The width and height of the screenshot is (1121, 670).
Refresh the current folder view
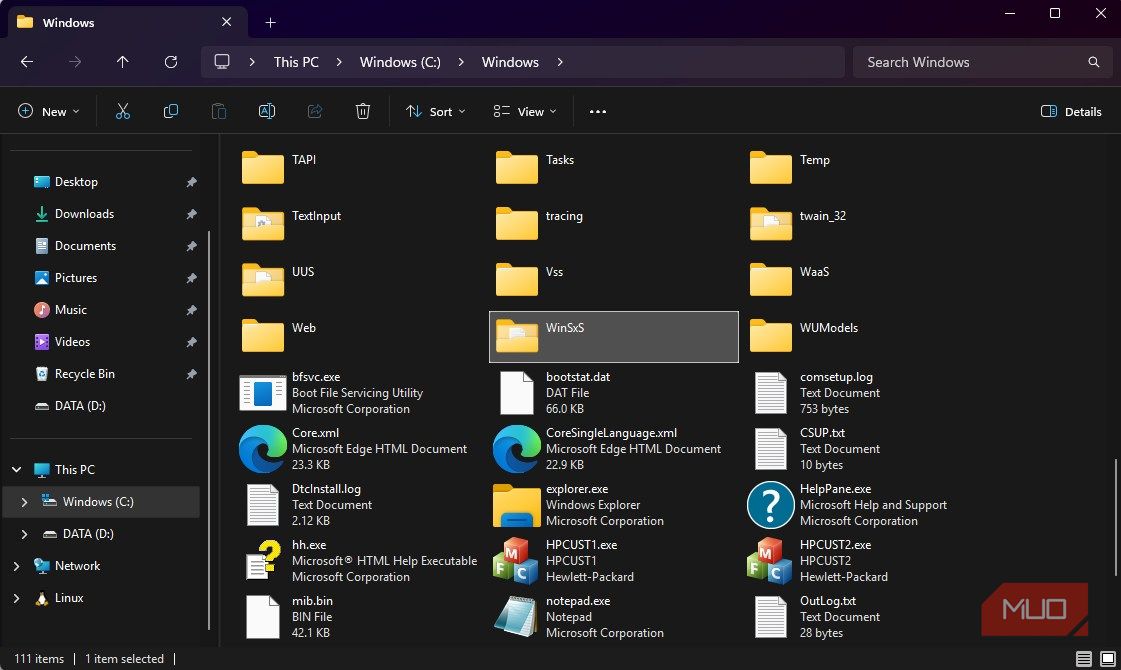[171, 62]
